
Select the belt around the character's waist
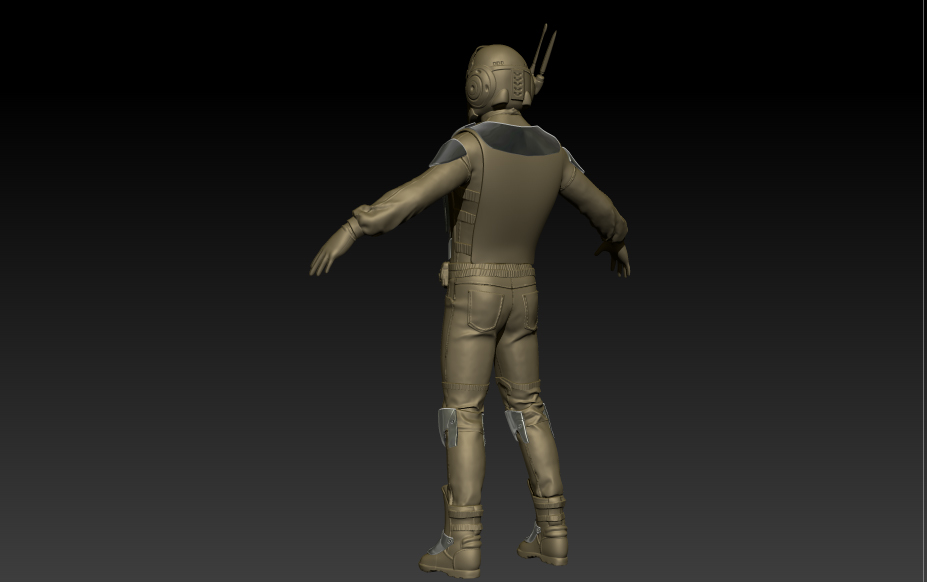491,273
